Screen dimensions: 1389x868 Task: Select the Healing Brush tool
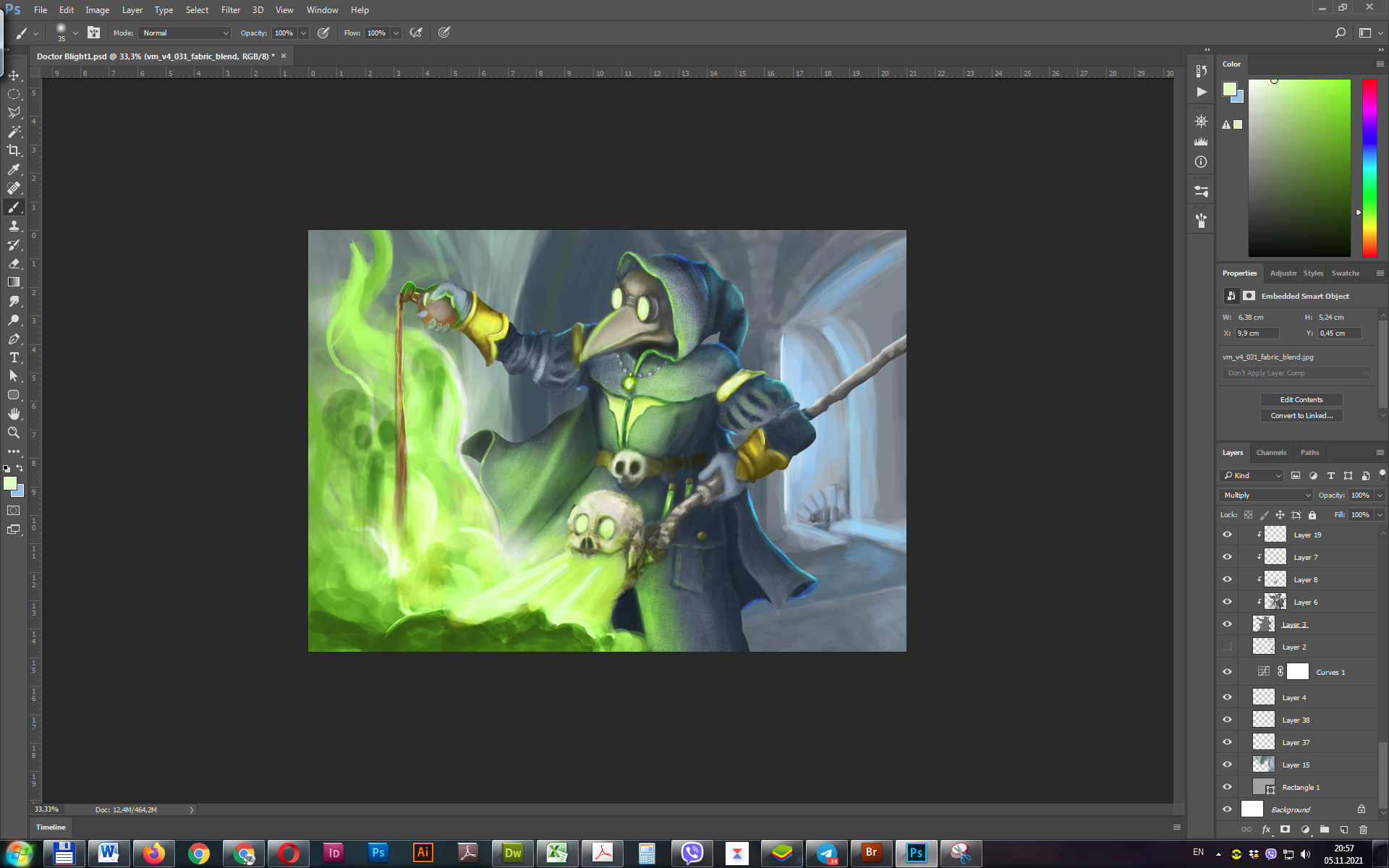point(14,188)
